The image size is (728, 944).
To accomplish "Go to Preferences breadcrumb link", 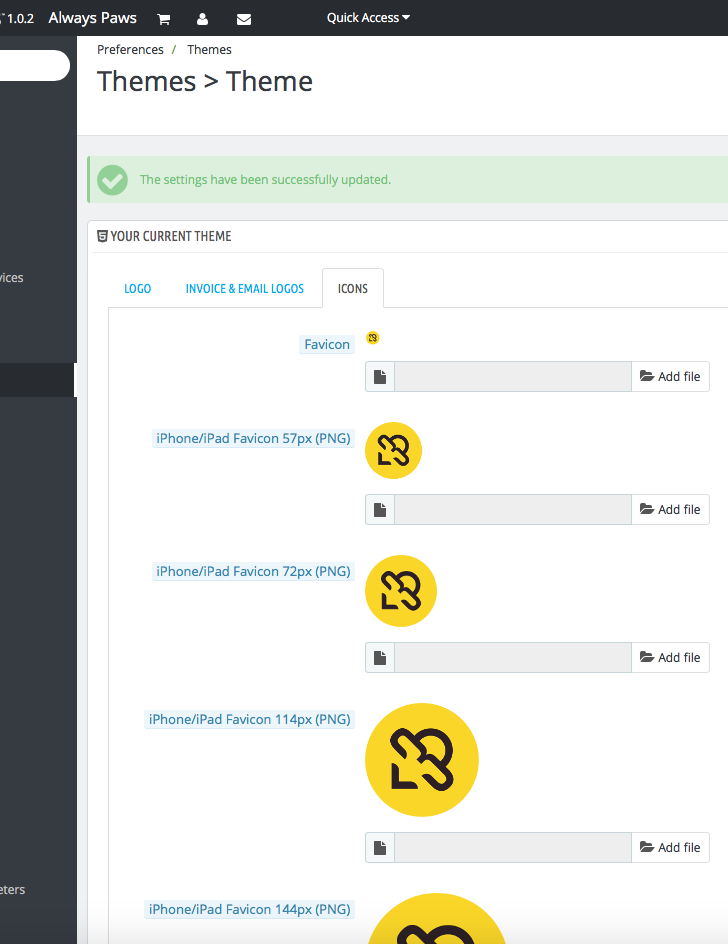I will [130, 50].
